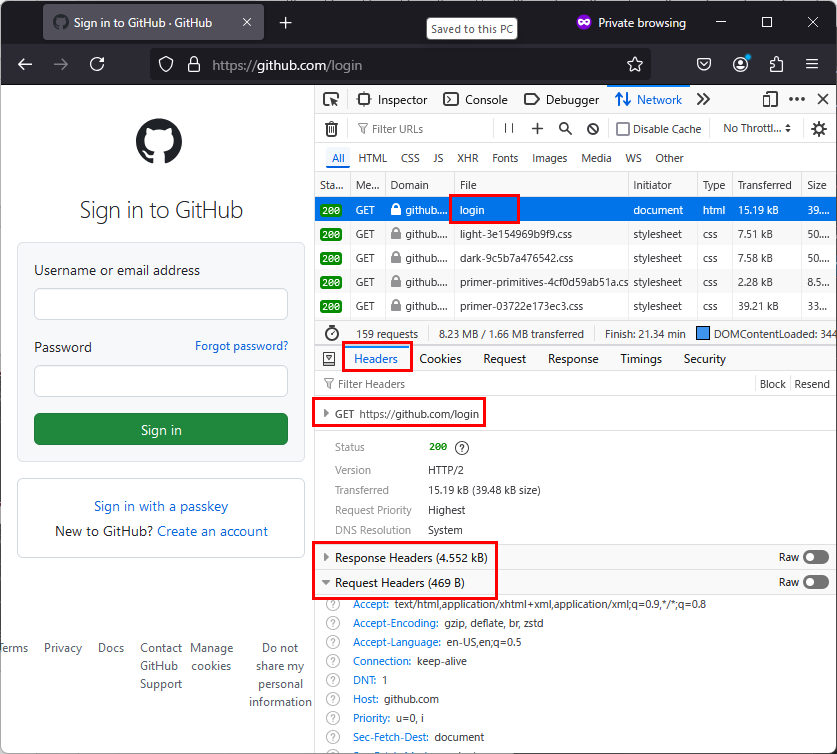This screenshot has height=754, width=837.
Task: Add a new request with the plus icon
Action: click(537, 129)
